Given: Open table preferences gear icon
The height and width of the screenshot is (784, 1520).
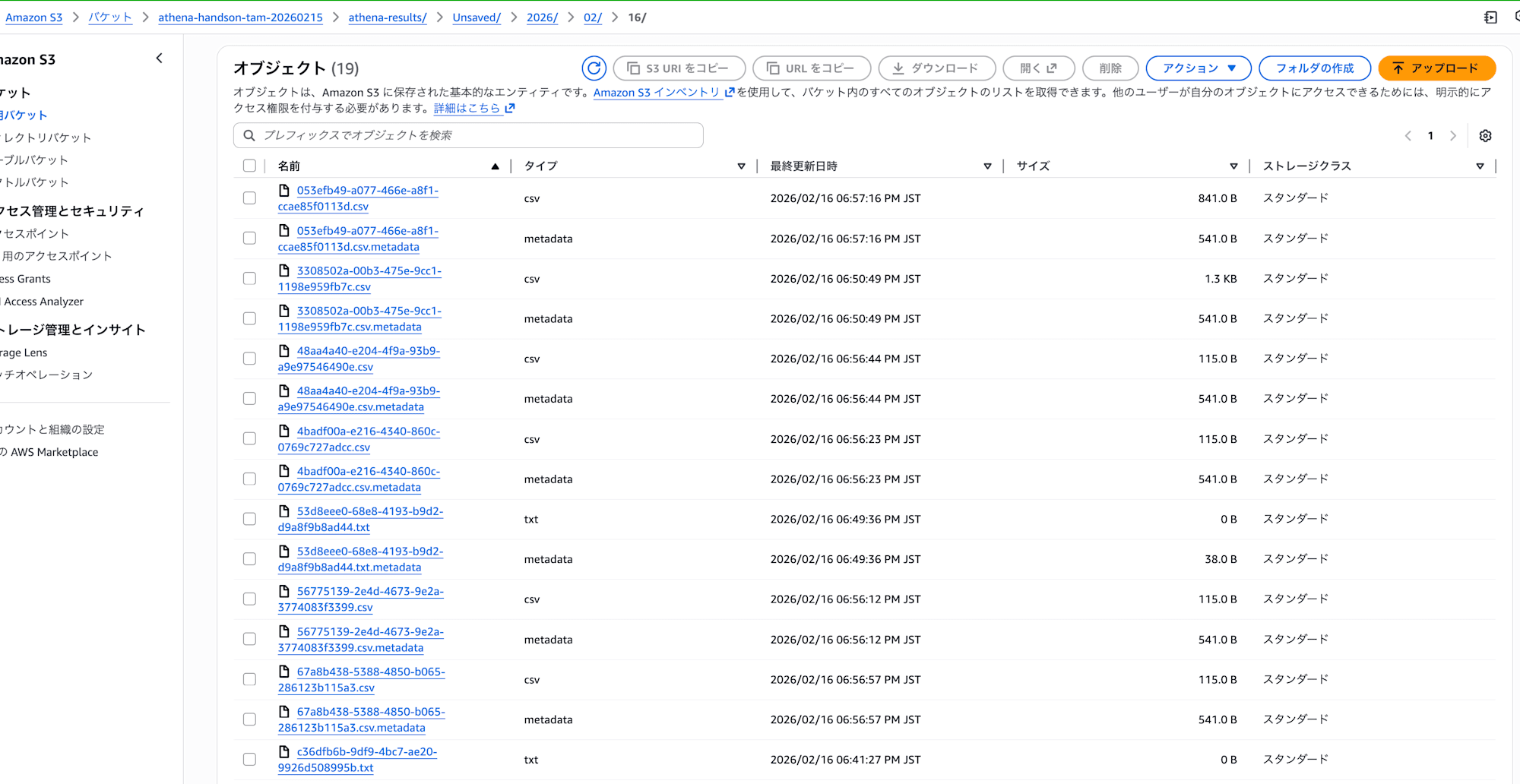Looking at the screenshot, I should pyautogui.click(x=1485, y=136).
